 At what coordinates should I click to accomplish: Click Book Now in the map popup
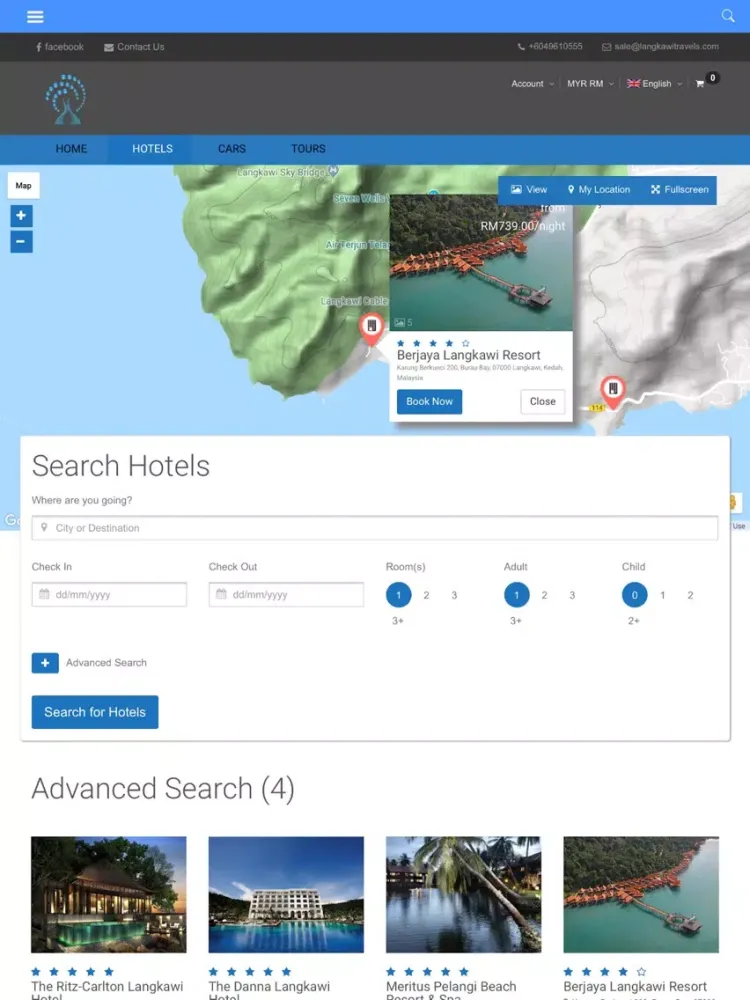429,402
